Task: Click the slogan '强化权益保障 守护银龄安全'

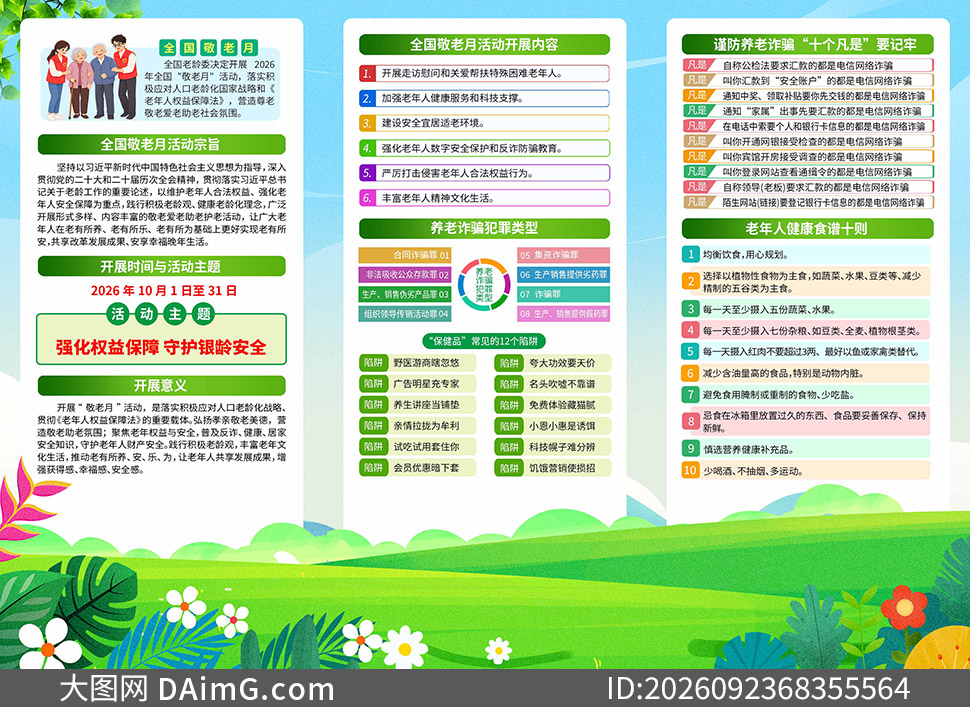Action: [x=161, y=347]
